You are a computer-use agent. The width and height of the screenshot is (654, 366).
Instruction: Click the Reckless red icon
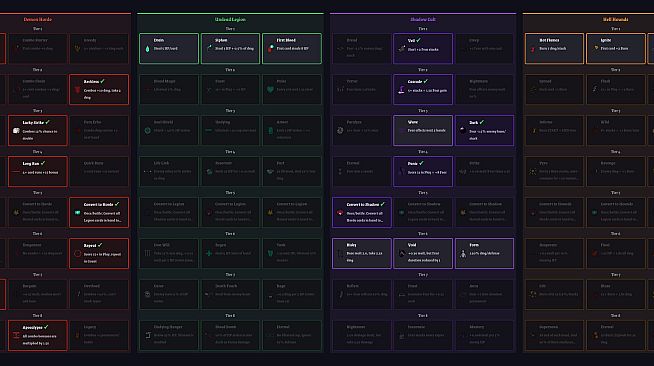pos(78,90)
